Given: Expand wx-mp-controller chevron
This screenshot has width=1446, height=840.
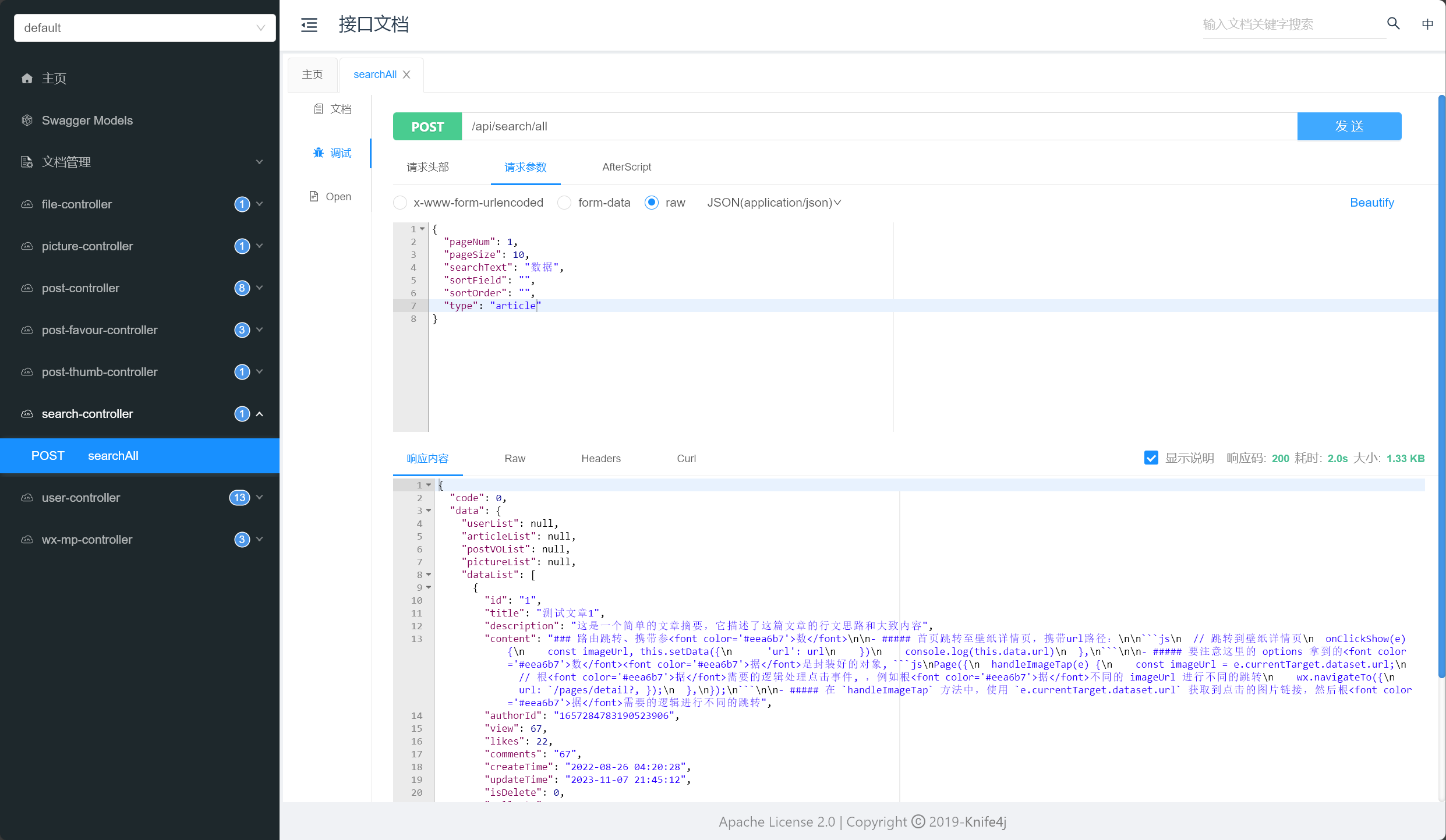Looking at the screenshot, I should point(260,539).
